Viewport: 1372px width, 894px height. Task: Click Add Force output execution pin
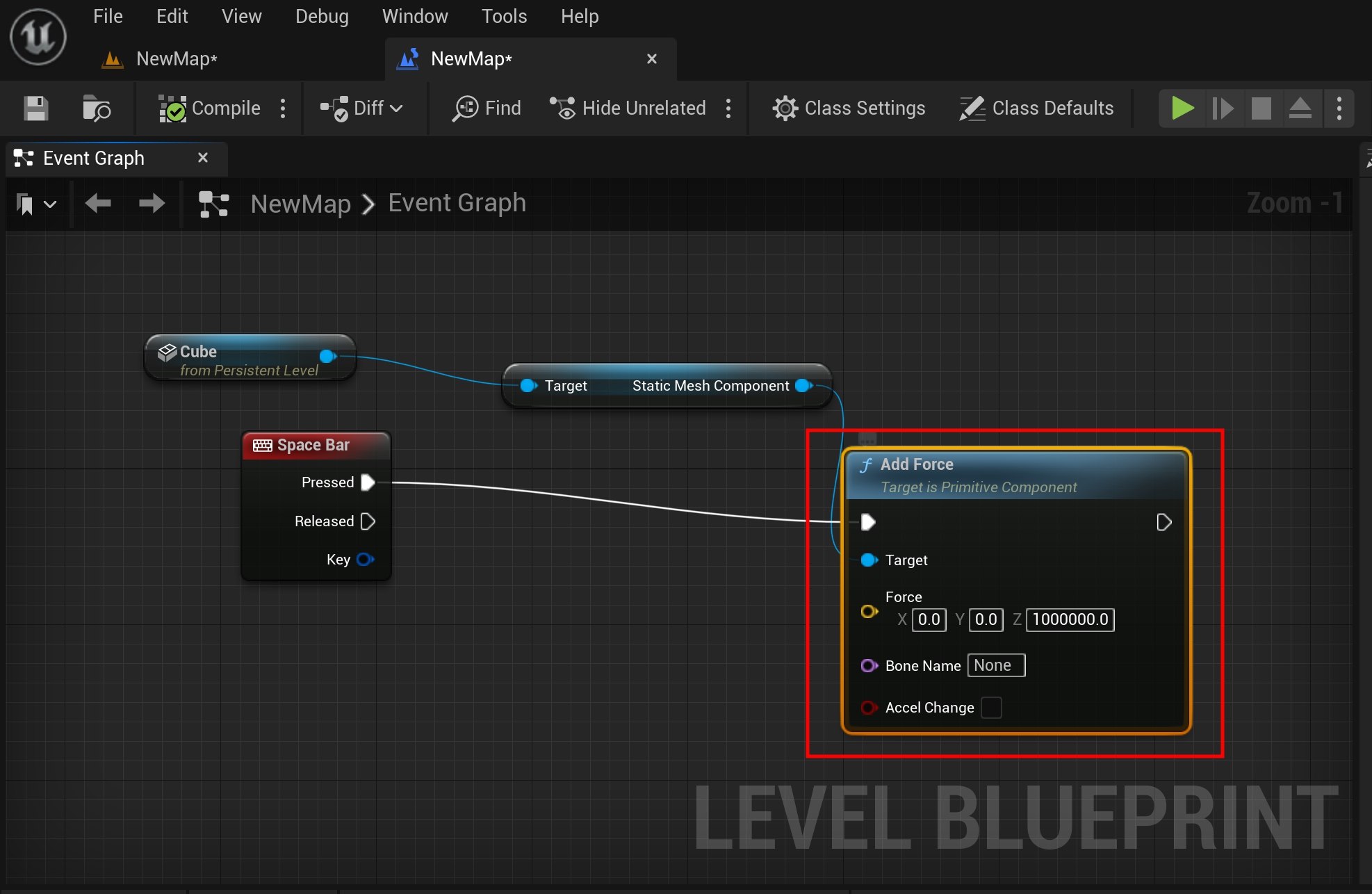tap(1164, 522)
